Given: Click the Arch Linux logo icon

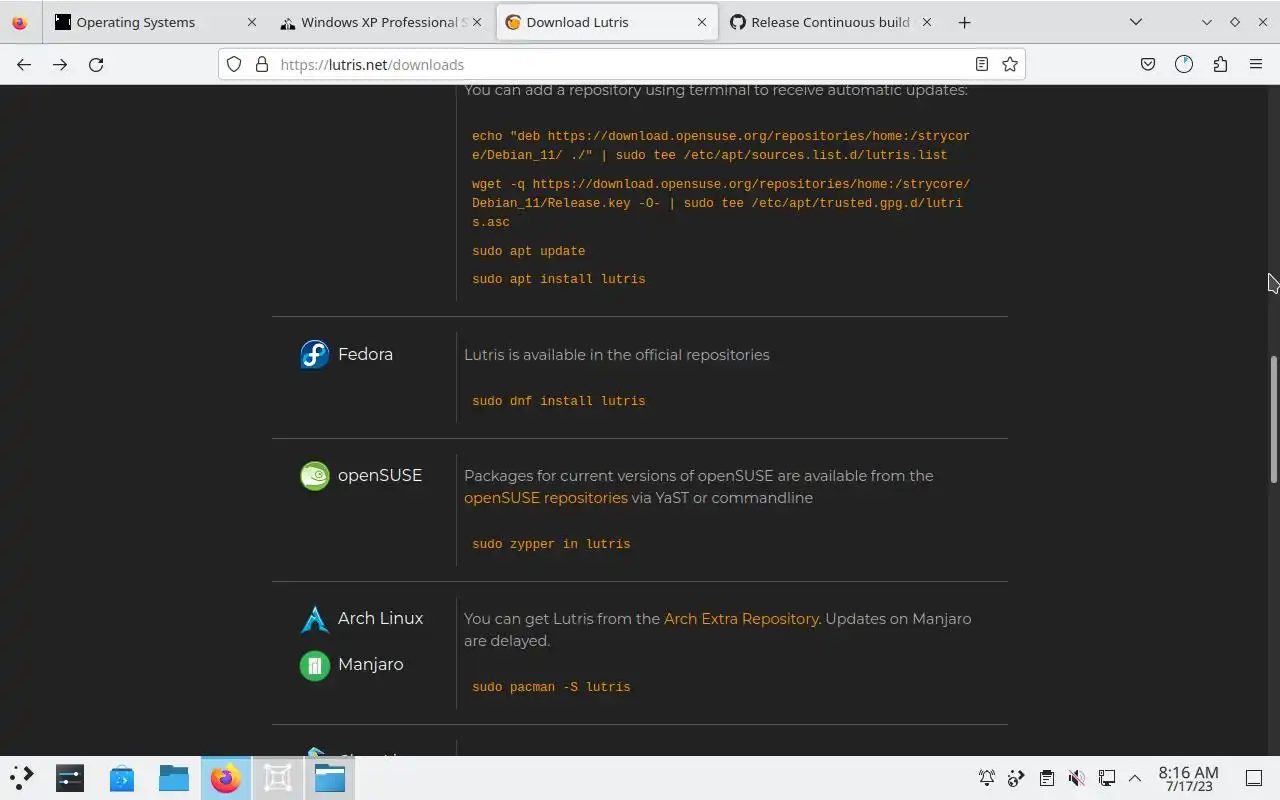Looking at the screenshot, I should [x=315, y=619].
